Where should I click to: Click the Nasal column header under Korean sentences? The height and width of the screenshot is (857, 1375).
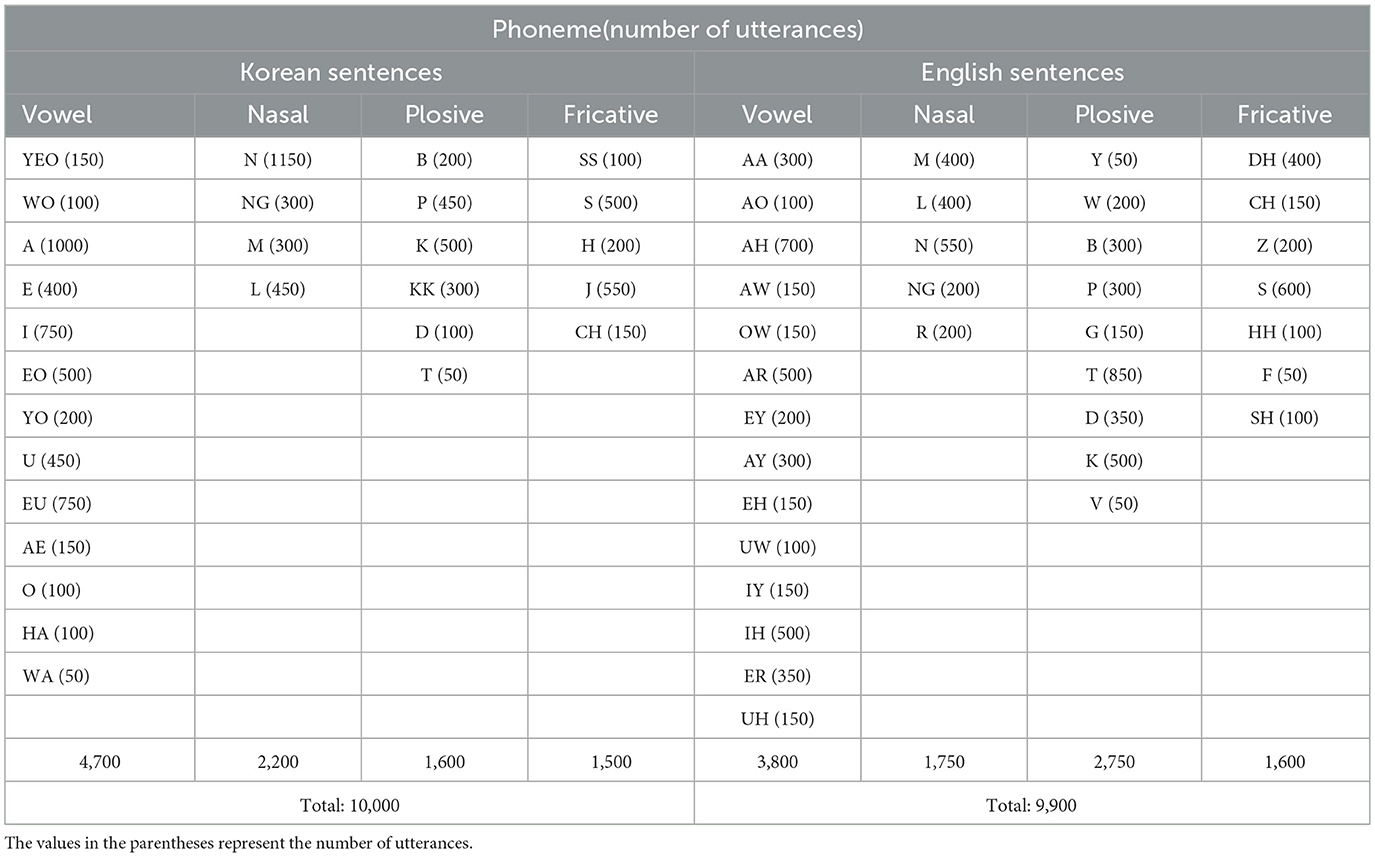[x=276, y=115]
